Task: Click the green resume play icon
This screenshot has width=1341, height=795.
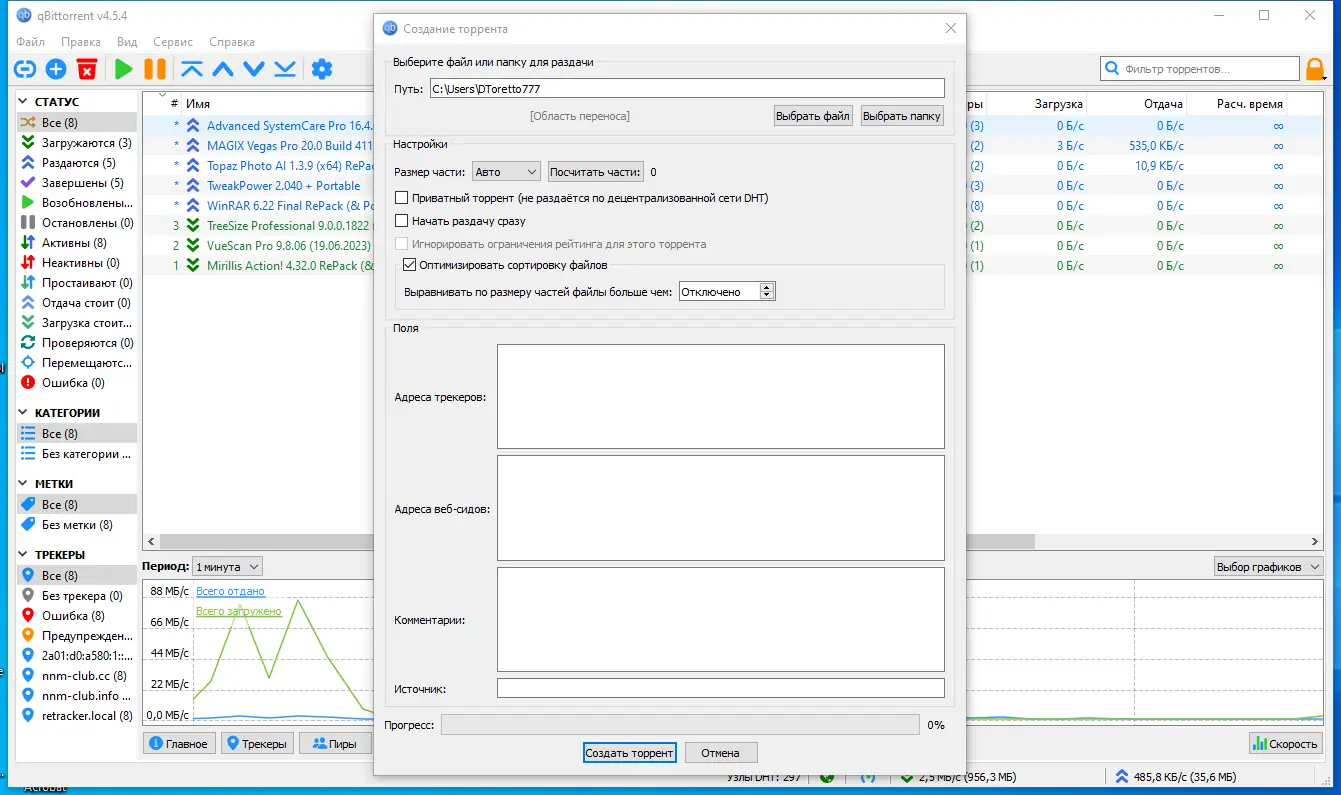Action: point(123,69)
